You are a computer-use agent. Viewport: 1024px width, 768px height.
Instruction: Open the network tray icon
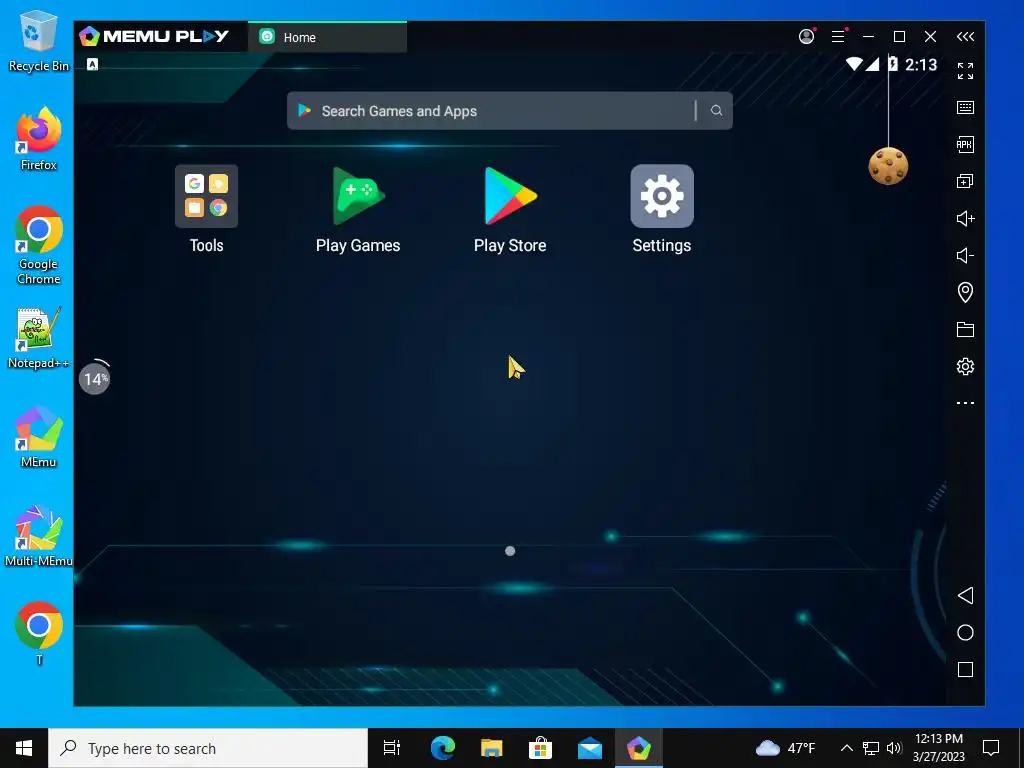[871, 748]
